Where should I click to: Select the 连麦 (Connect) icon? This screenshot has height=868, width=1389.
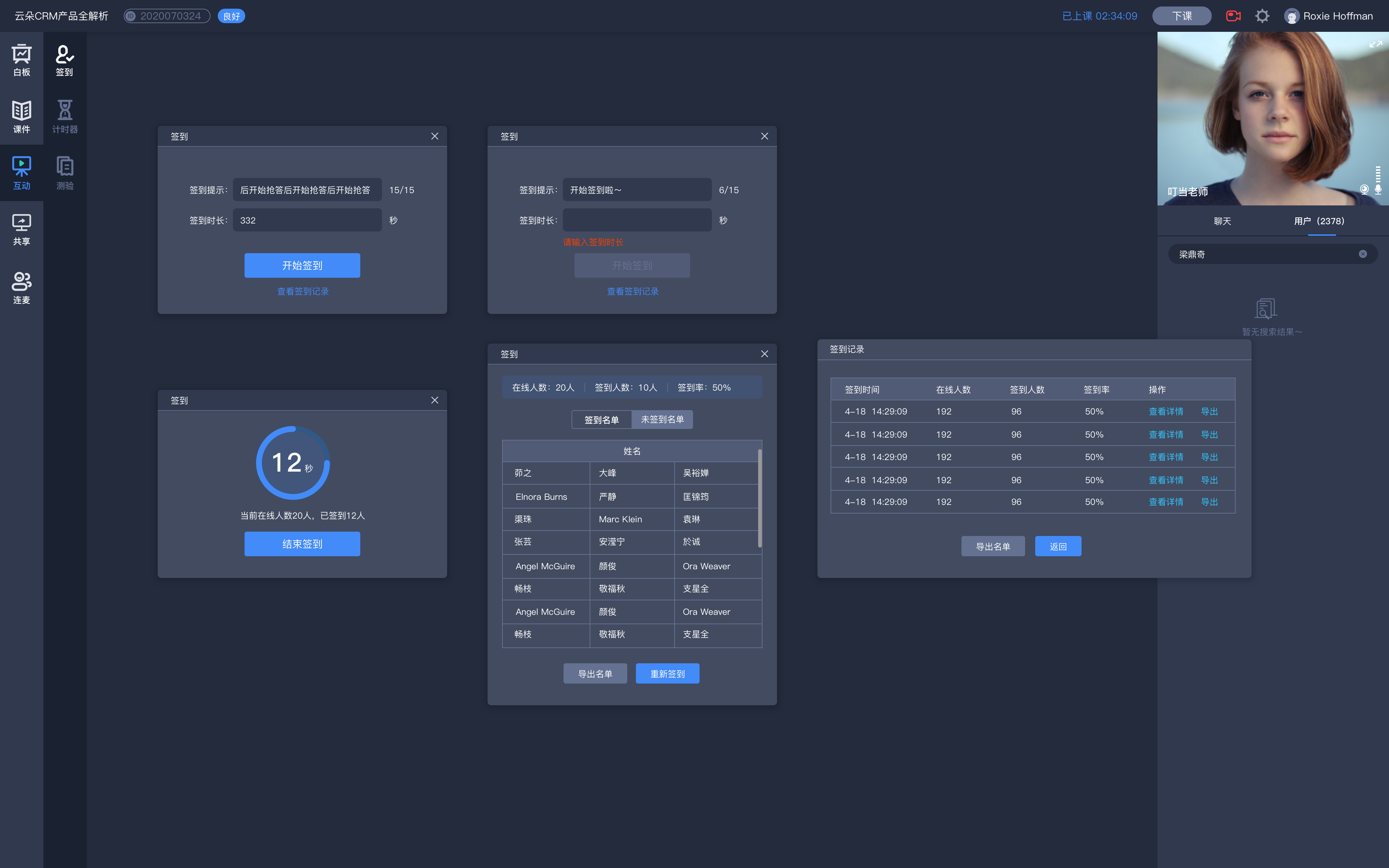(22, 285)
